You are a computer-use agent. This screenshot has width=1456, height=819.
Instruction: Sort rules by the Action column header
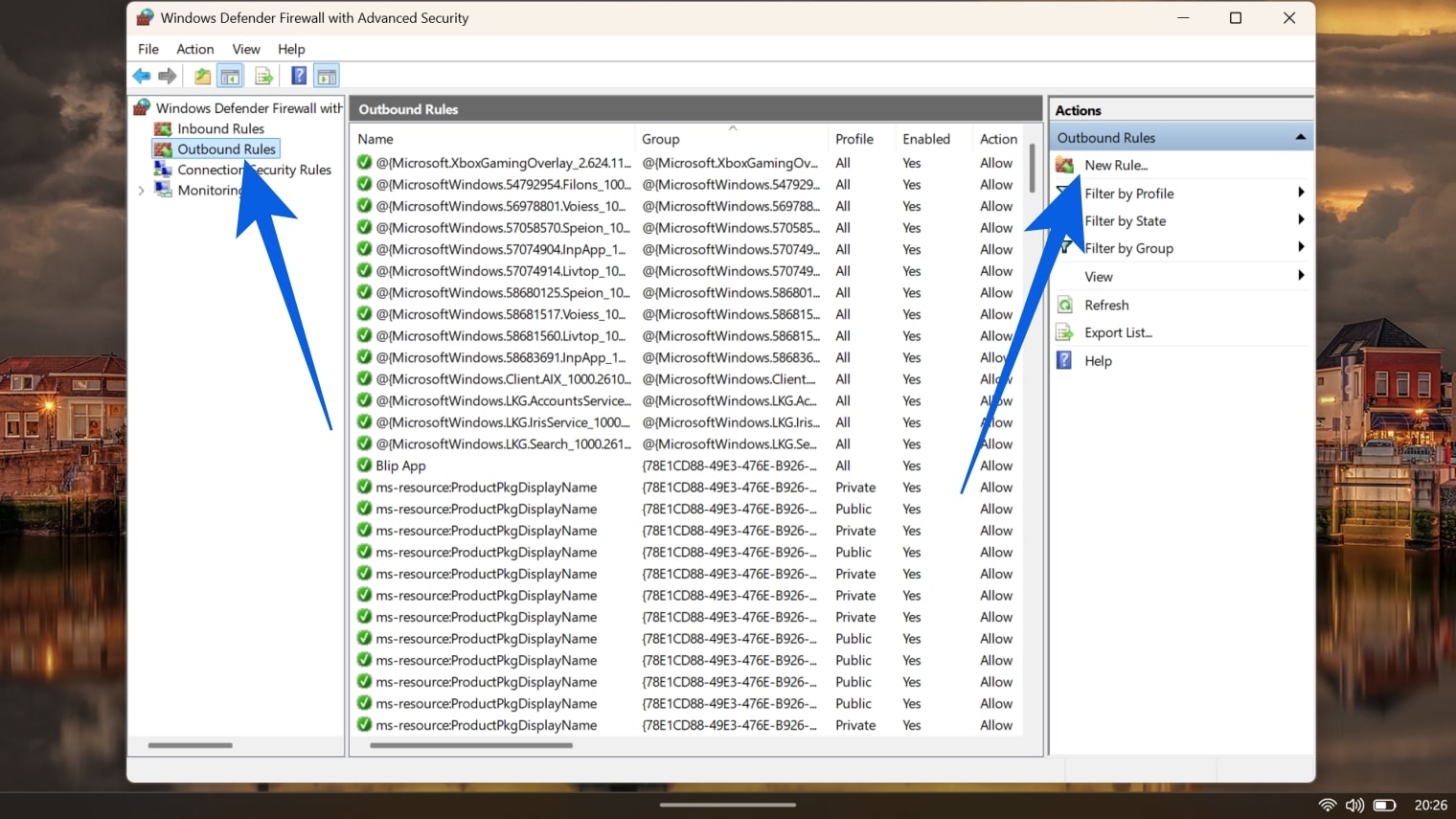[x=997, y=139]
